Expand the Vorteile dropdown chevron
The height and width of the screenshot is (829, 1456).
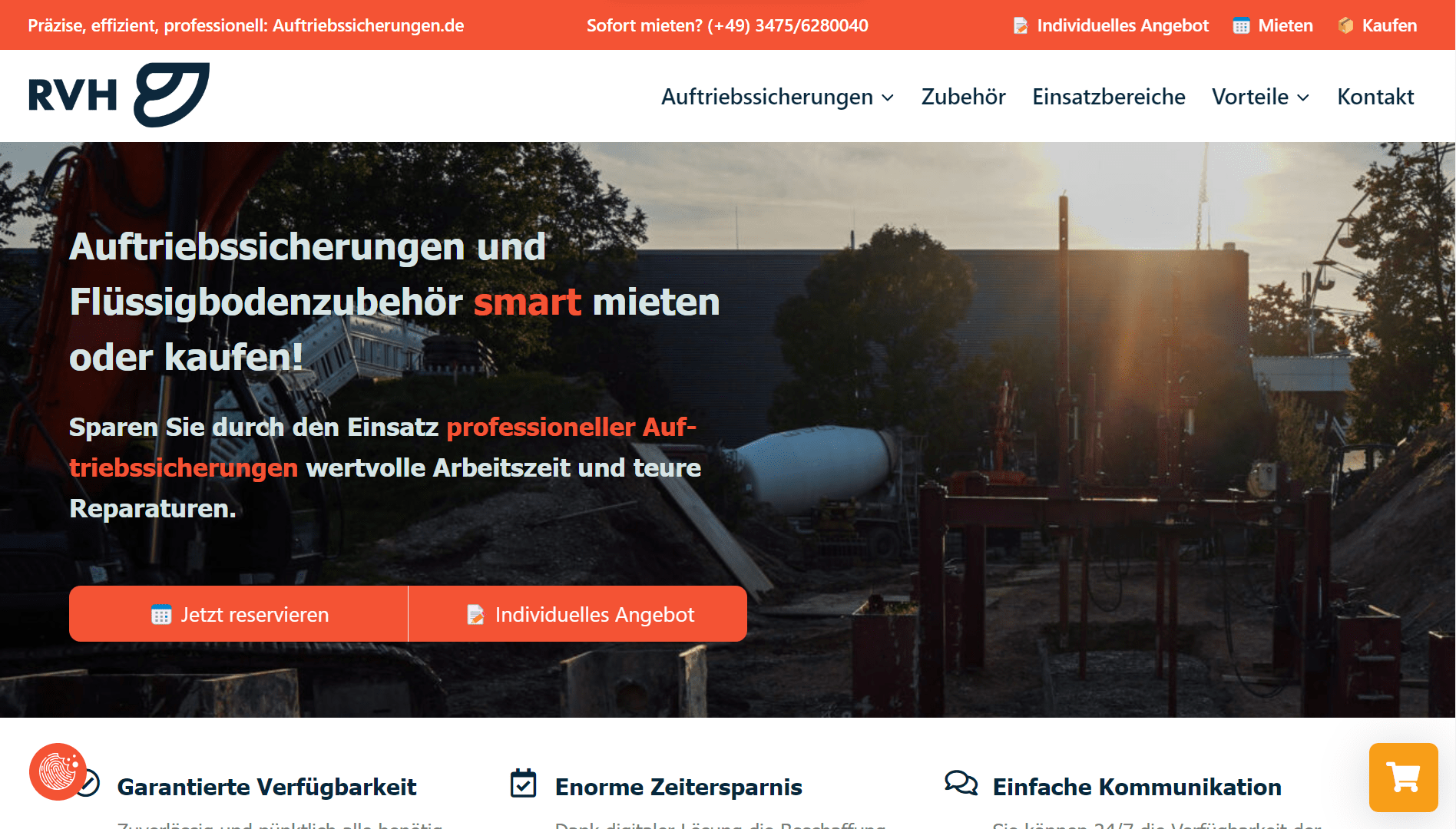(x=1303, y=97)
